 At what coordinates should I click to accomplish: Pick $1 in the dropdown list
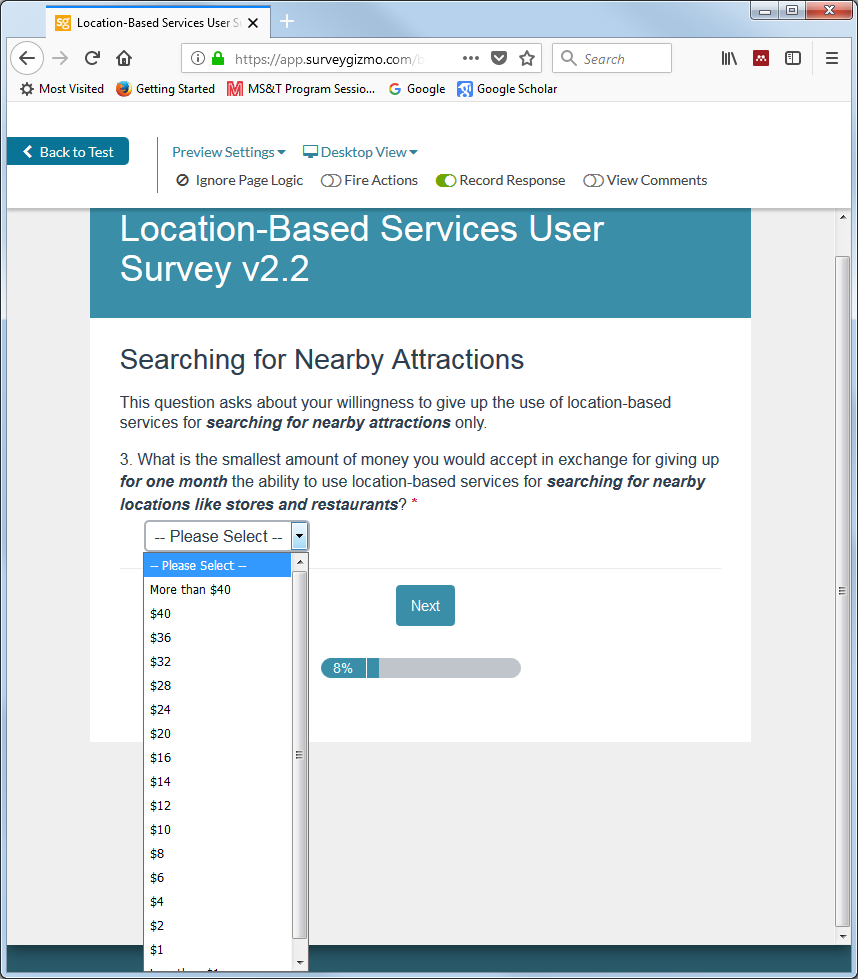point(217,950)
